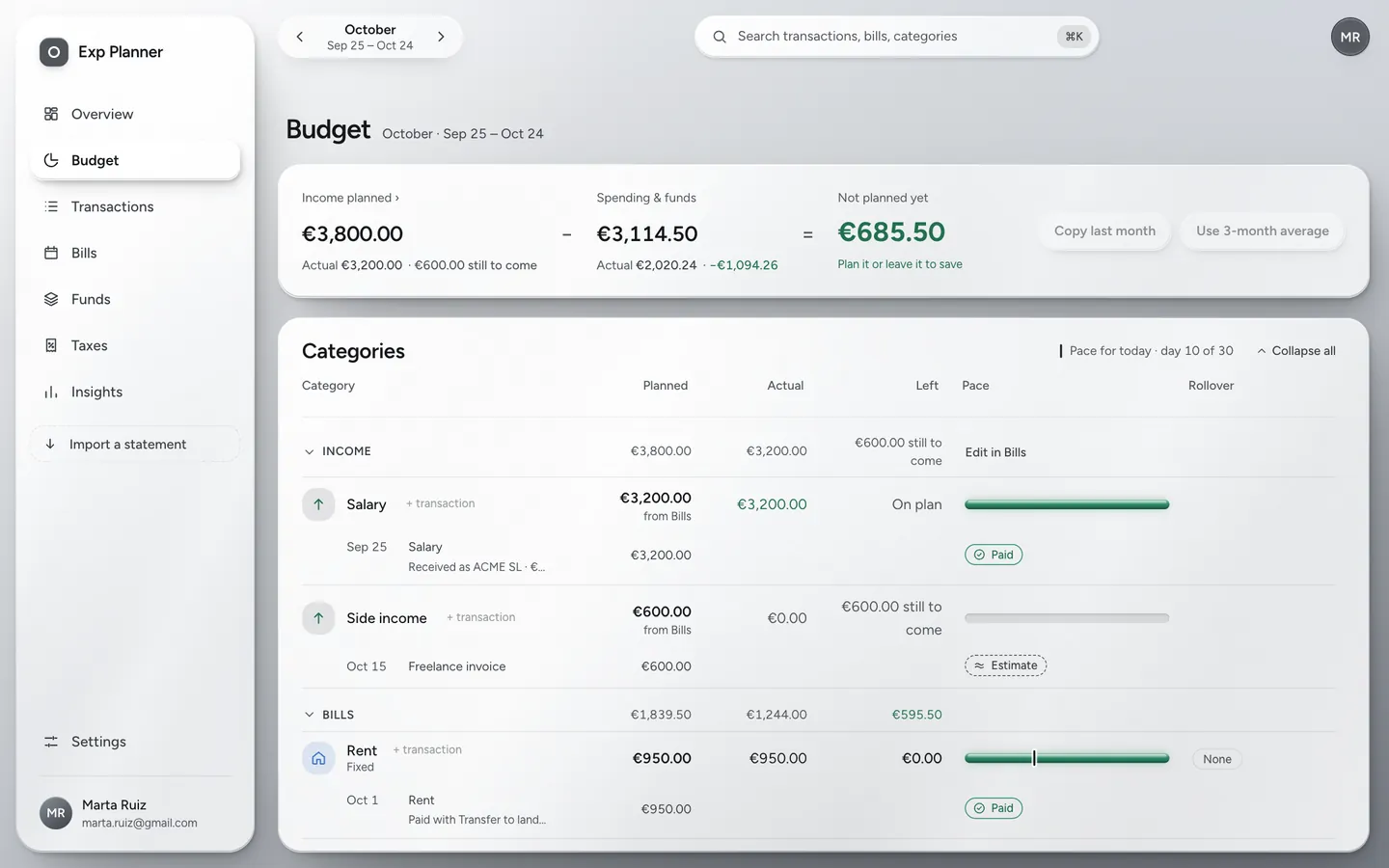
Task: Click the Salary category up-arrow icon
Action: pos(318,504)
